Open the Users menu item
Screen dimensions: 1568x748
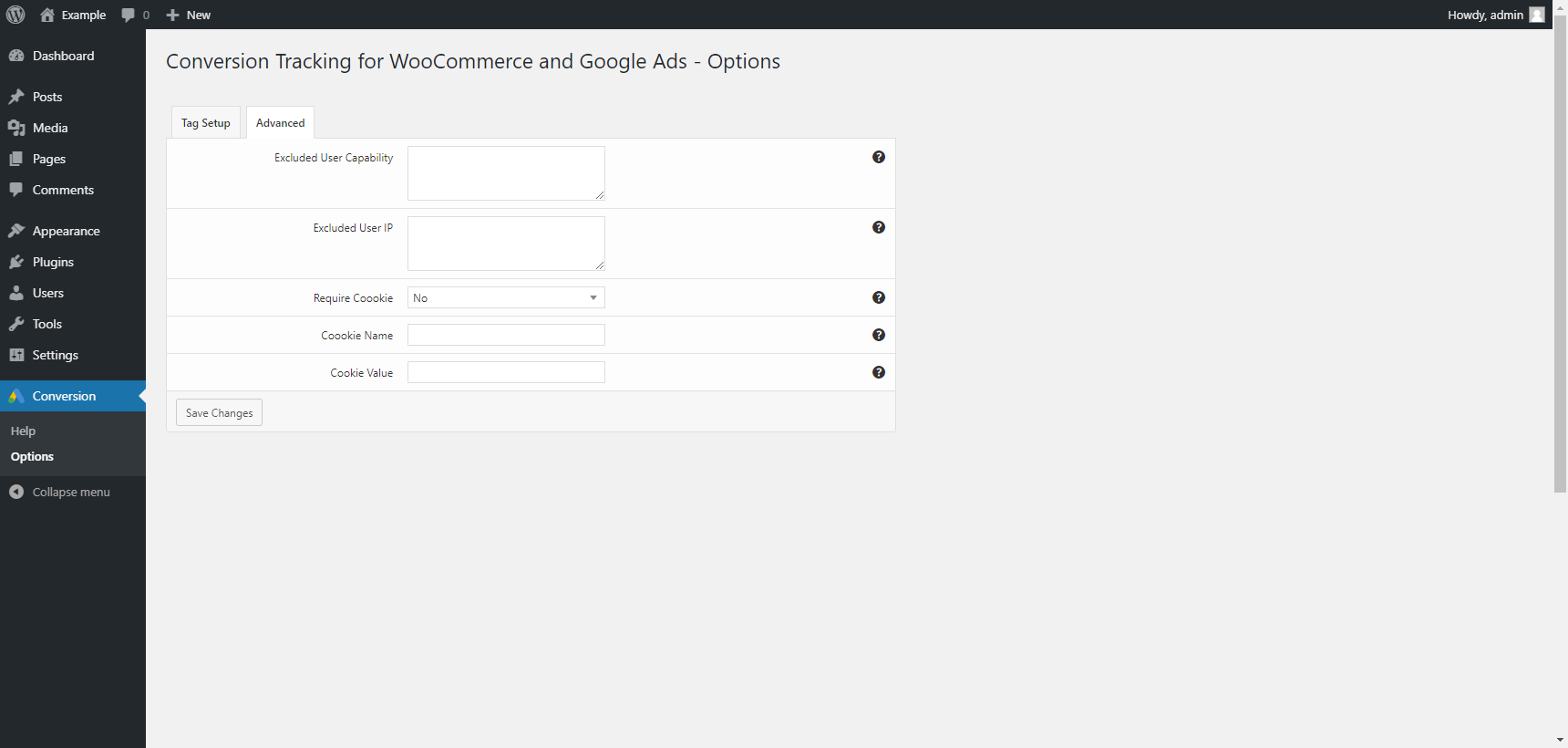(73, 293)
